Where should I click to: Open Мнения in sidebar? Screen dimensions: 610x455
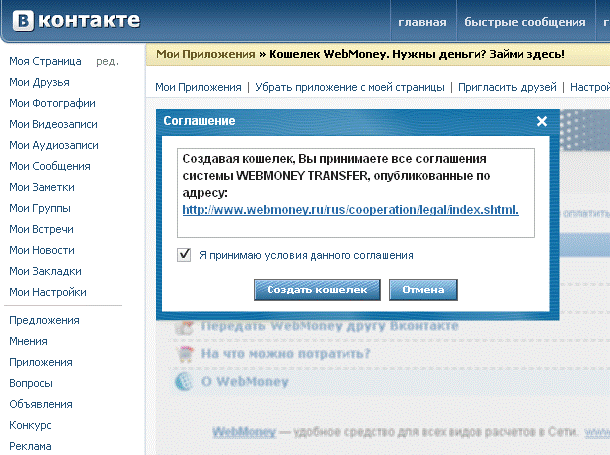28,341
